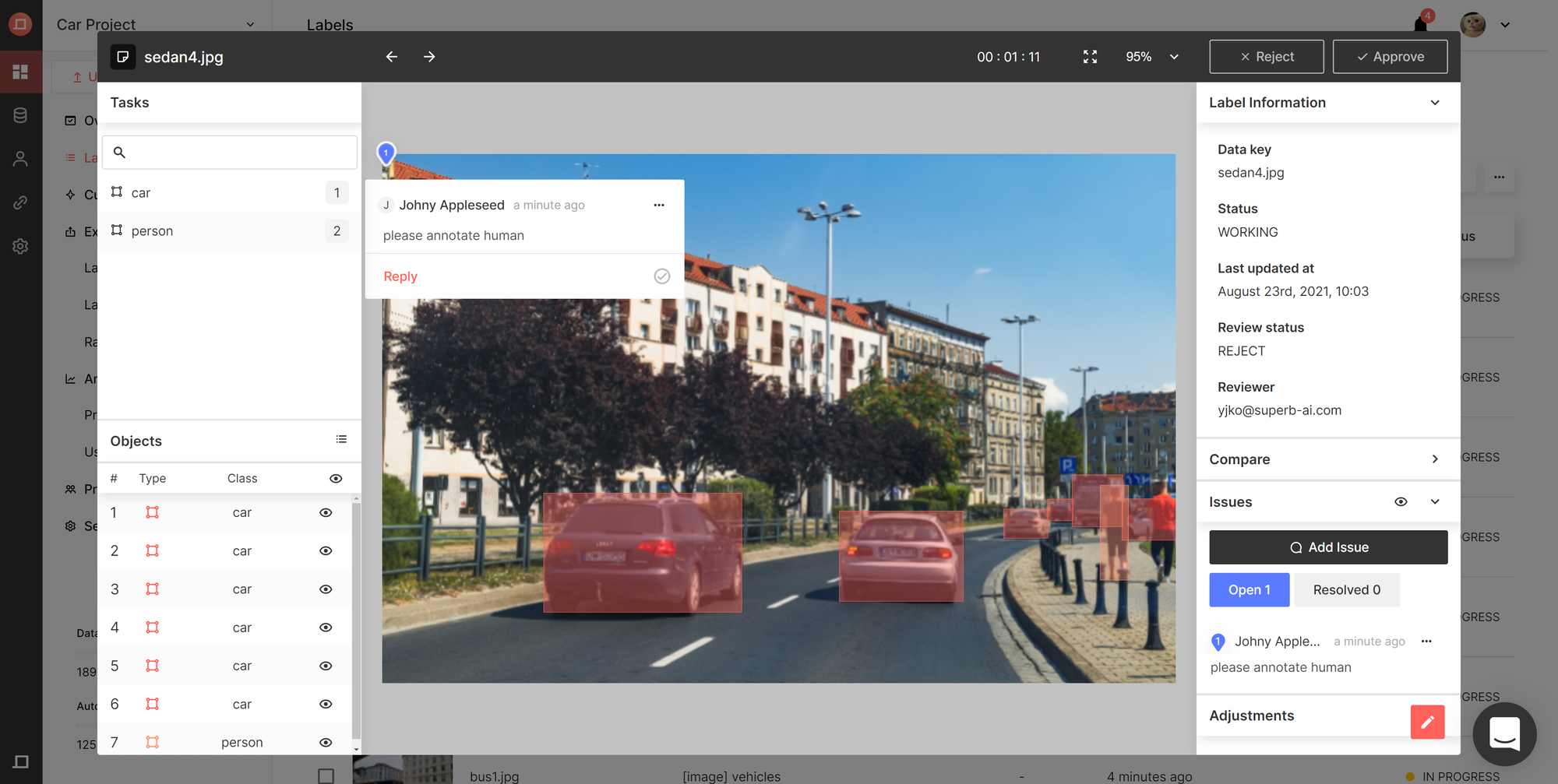Click the 00 : 01 : 11 timer
The image size is (1558, 784).
click(1009, 57)
